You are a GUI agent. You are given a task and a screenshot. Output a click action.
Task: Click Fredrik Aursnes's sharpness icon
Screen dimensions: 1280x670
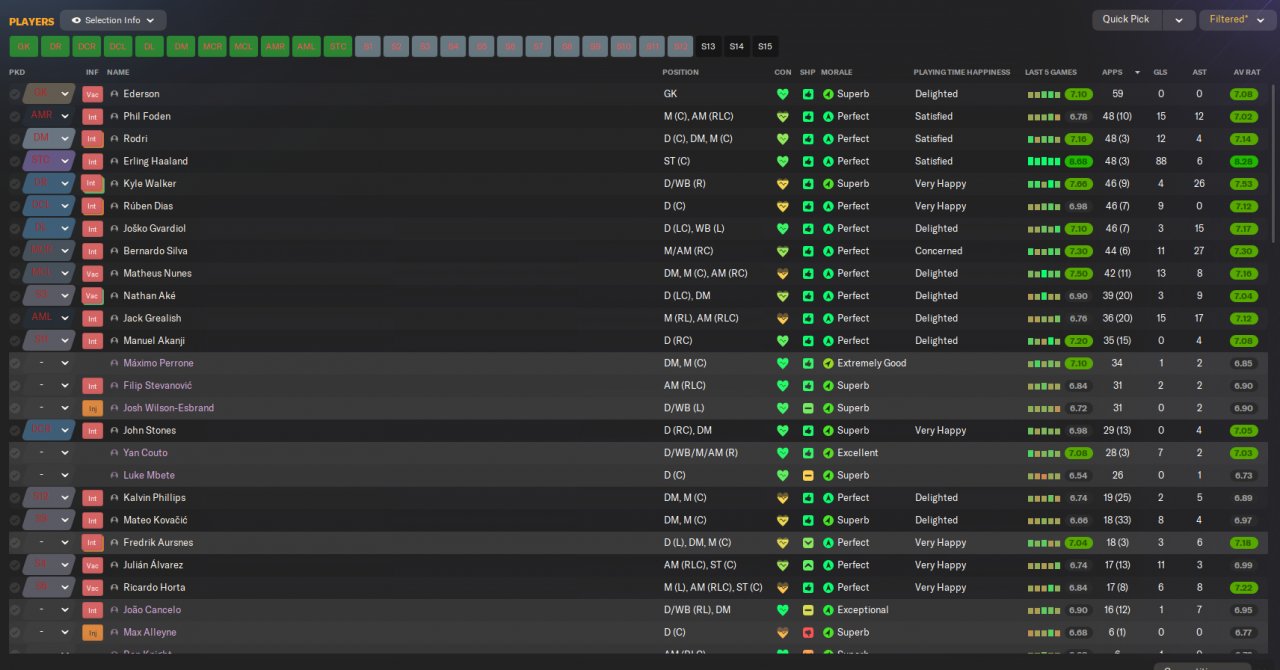coord(808,543)
